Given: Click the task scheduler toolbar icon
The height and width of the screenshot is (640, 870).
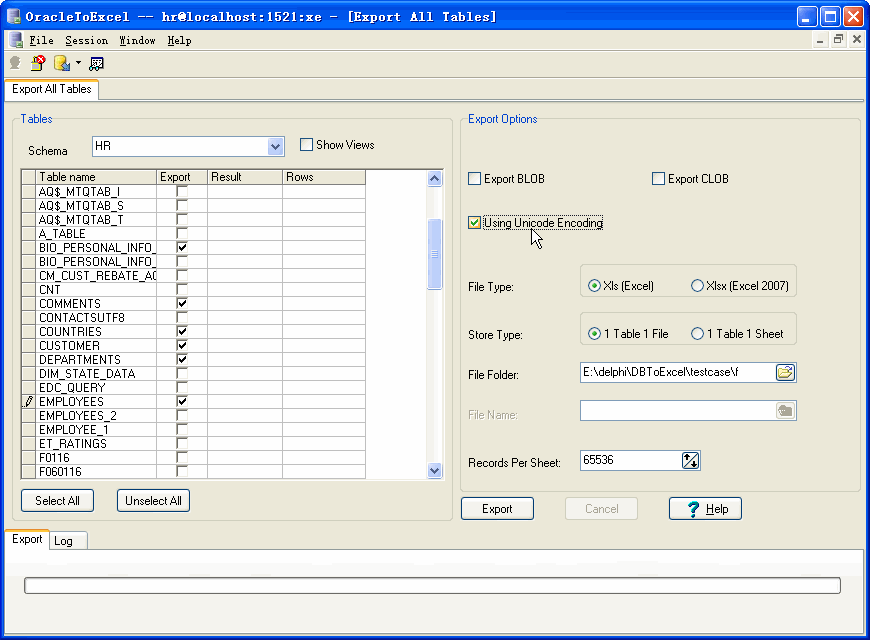Looking at the screenshot, I should click(x=96, y=64).
